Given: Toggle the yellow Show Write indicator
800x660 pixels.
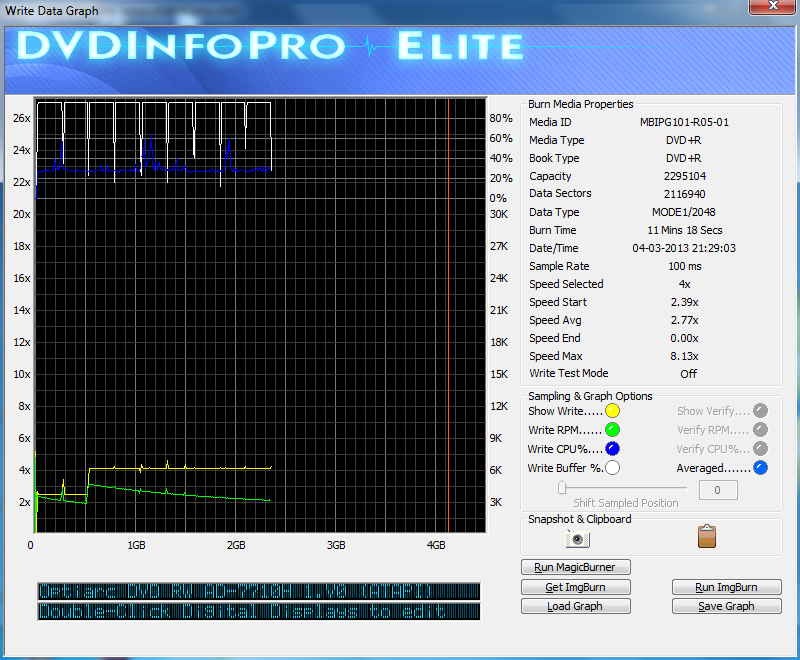Looking at the screenshot, I should tap(612, 411).
